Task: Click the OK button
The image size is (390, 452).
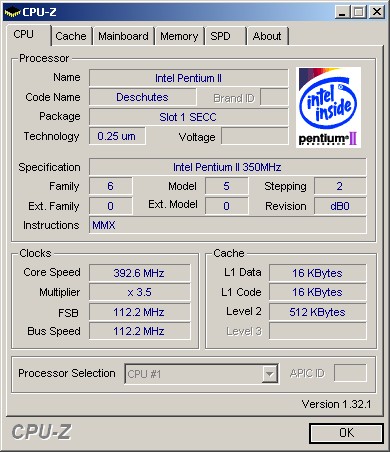Action: pyautogui.click(x=346, y=433)
